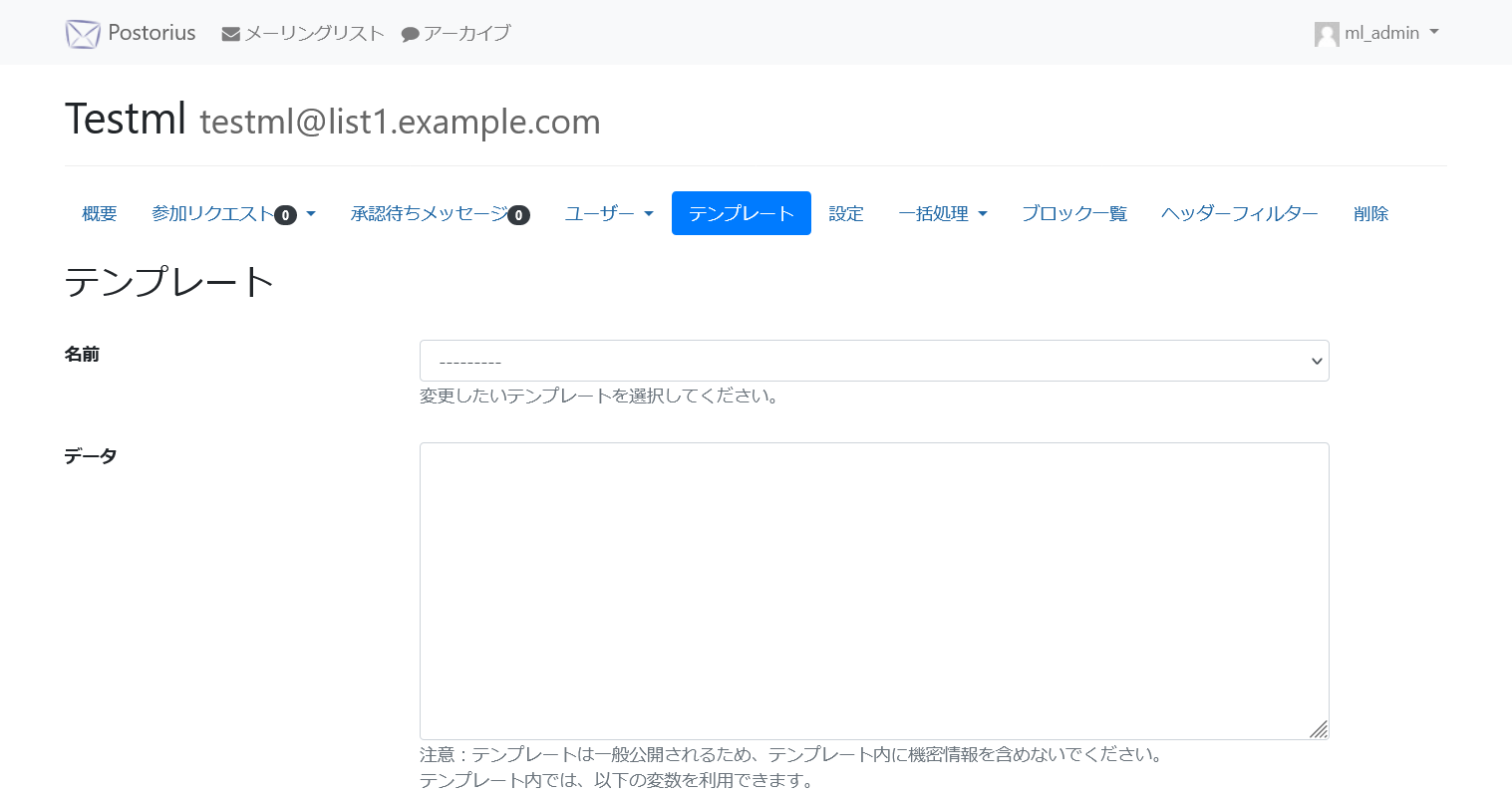This screenshot has height=795, width=1512.
Task: Open the アーカイブ navigation link
Action: tap(456, 33)
